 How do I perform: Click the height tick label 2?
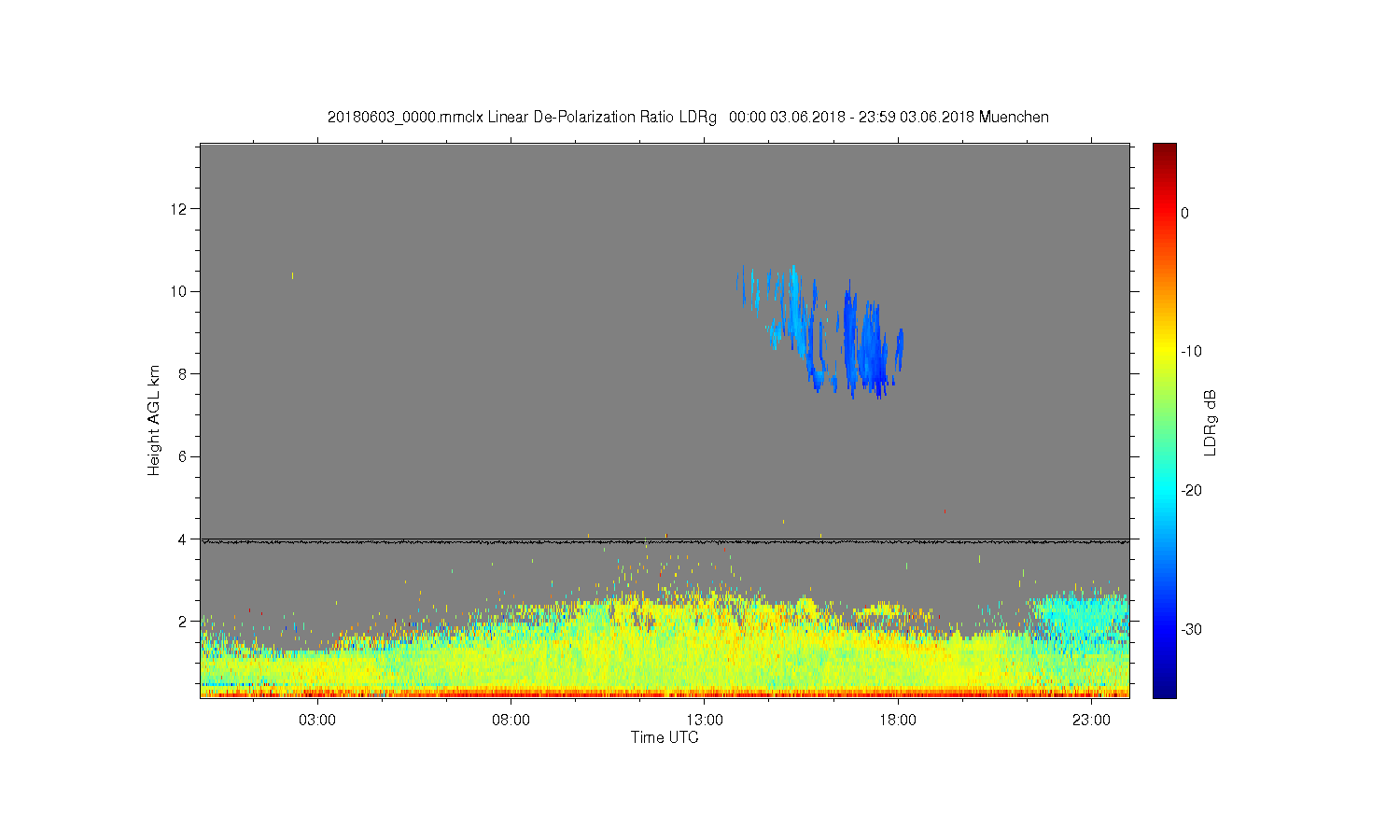183,622
